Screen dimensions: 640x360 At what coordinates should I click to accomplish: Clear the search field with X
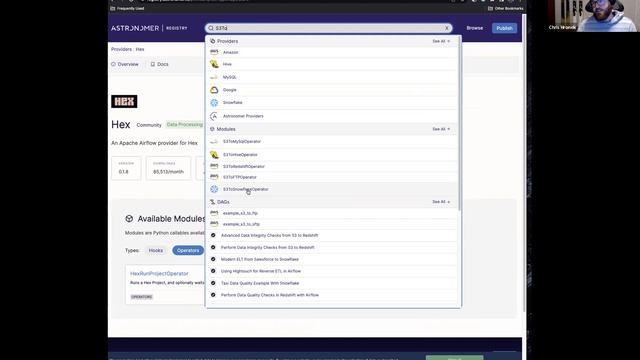(x=447, y=28)
